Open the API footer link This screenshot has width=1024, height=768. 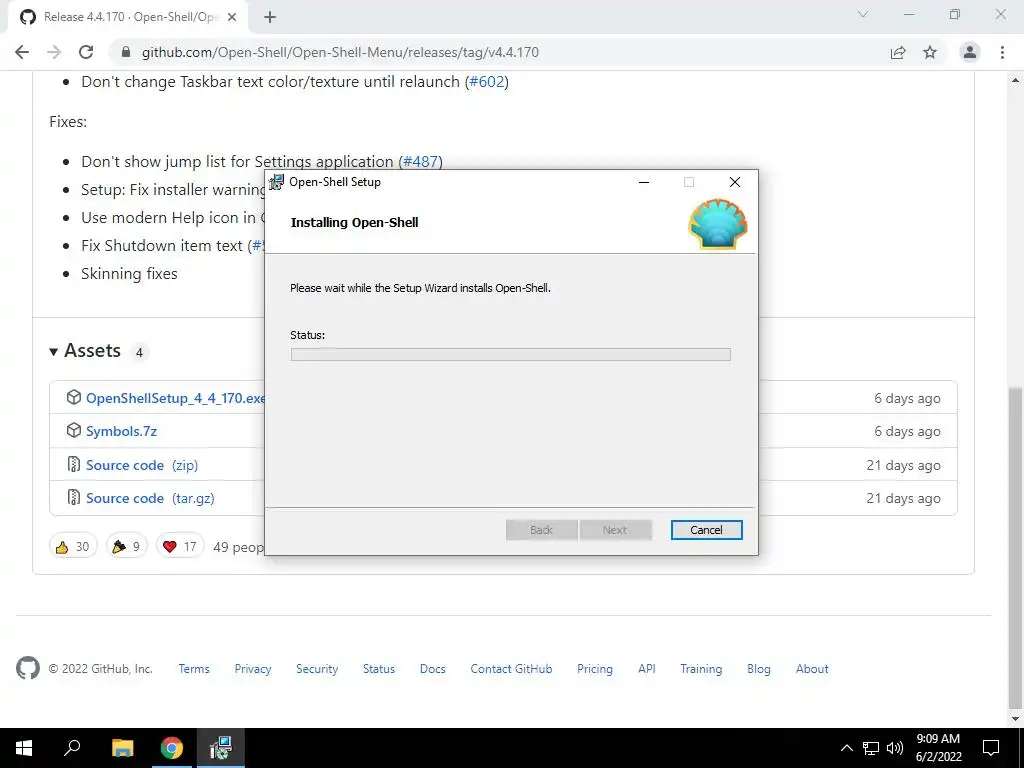[647, 669]
